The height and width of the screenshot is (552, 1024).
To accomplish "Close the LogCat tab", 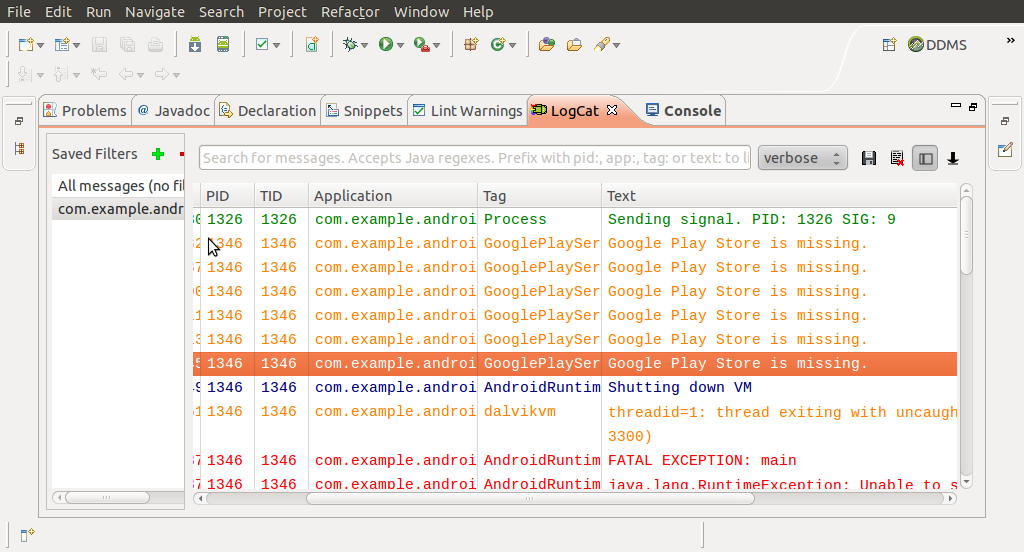I will 612,110.
